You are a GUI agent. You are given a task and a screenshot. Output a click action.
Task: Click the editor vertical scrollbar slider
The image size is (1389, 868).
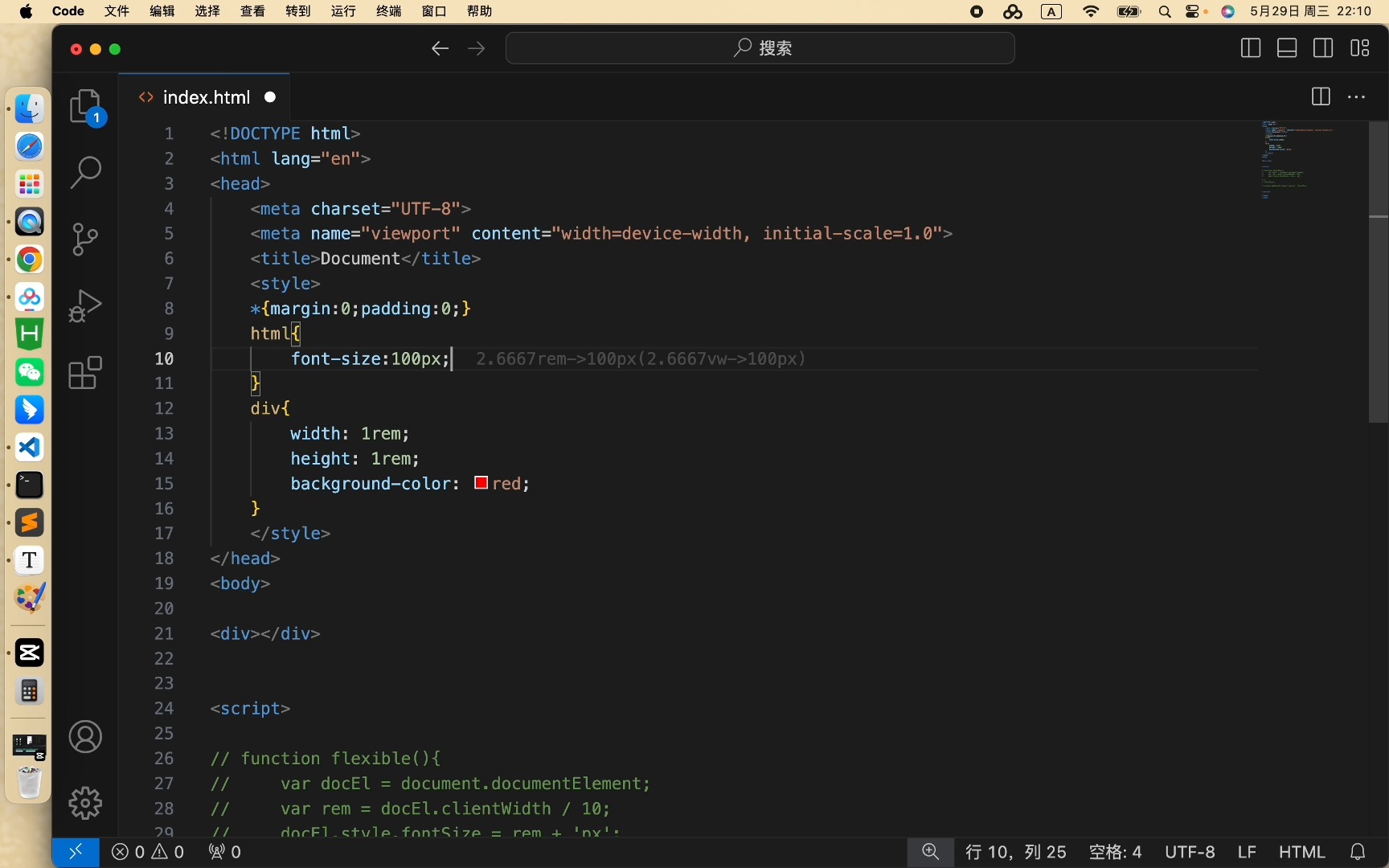coord(1379,272)
